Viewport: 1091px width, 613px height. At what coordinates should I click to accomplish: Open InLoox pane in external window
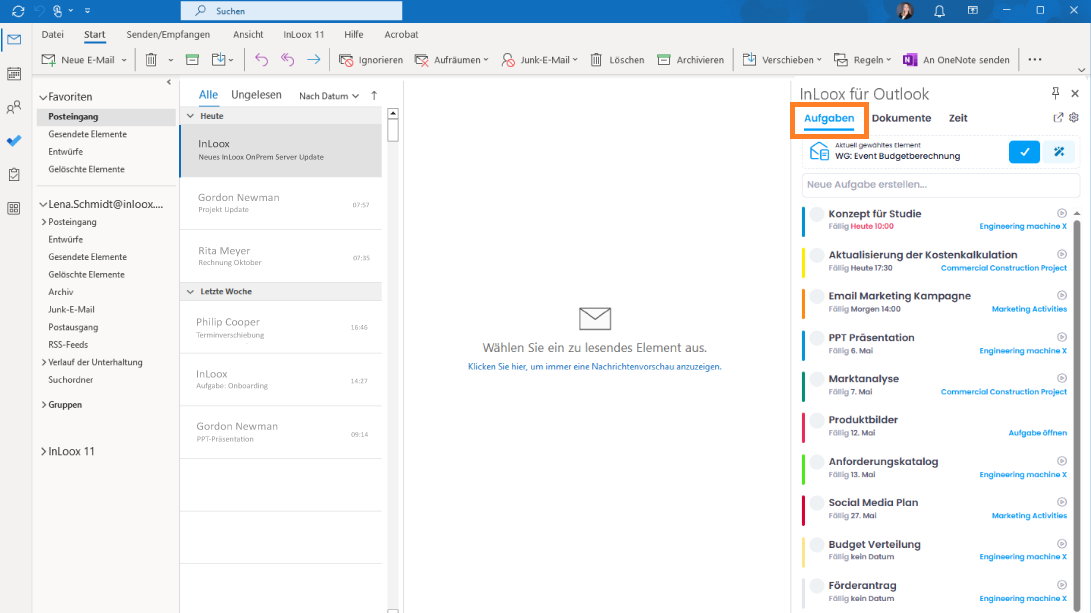click(x=1058, y=118)
